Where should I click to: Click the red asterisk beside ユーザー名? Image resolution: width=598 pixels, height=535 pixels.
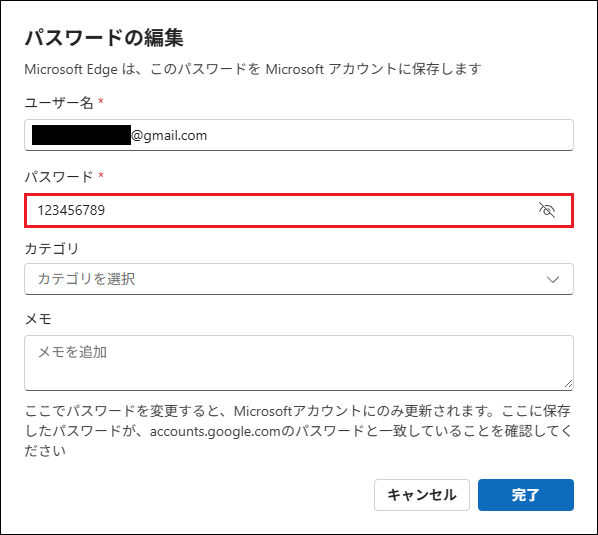click(101, 101)
